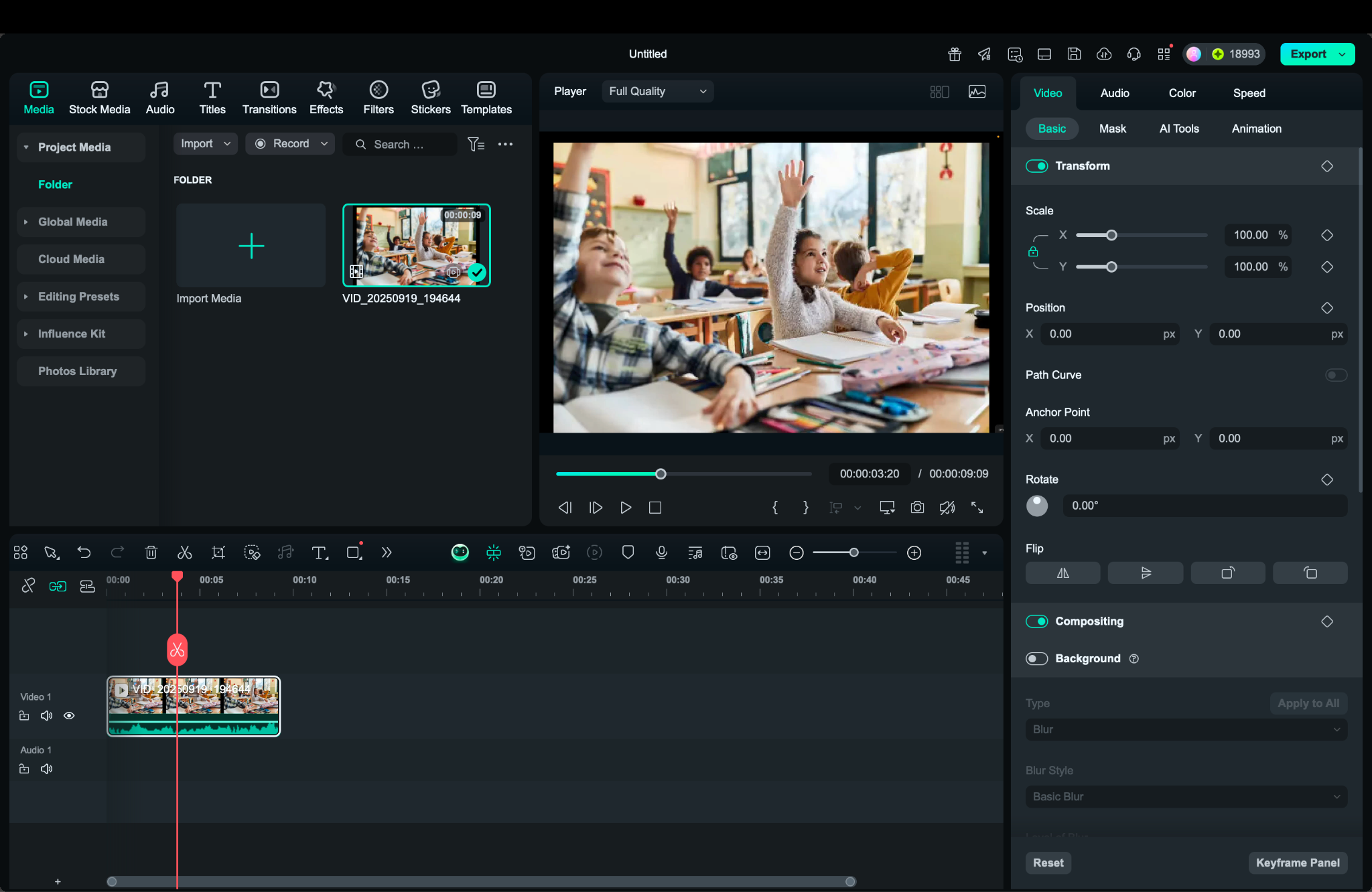
Task: Click the delete trash icon in timeline toolbar
Action: click(x=151, y=552)
